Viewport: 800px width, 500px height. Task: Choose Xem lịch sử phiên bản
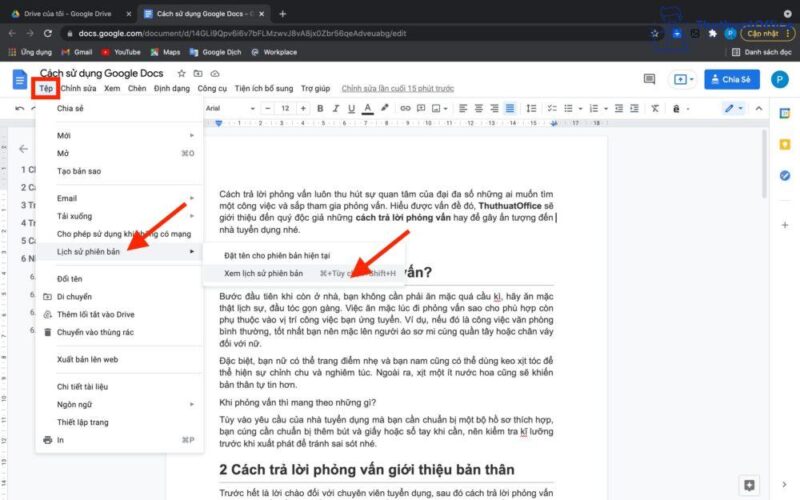[x=304, y=273]
